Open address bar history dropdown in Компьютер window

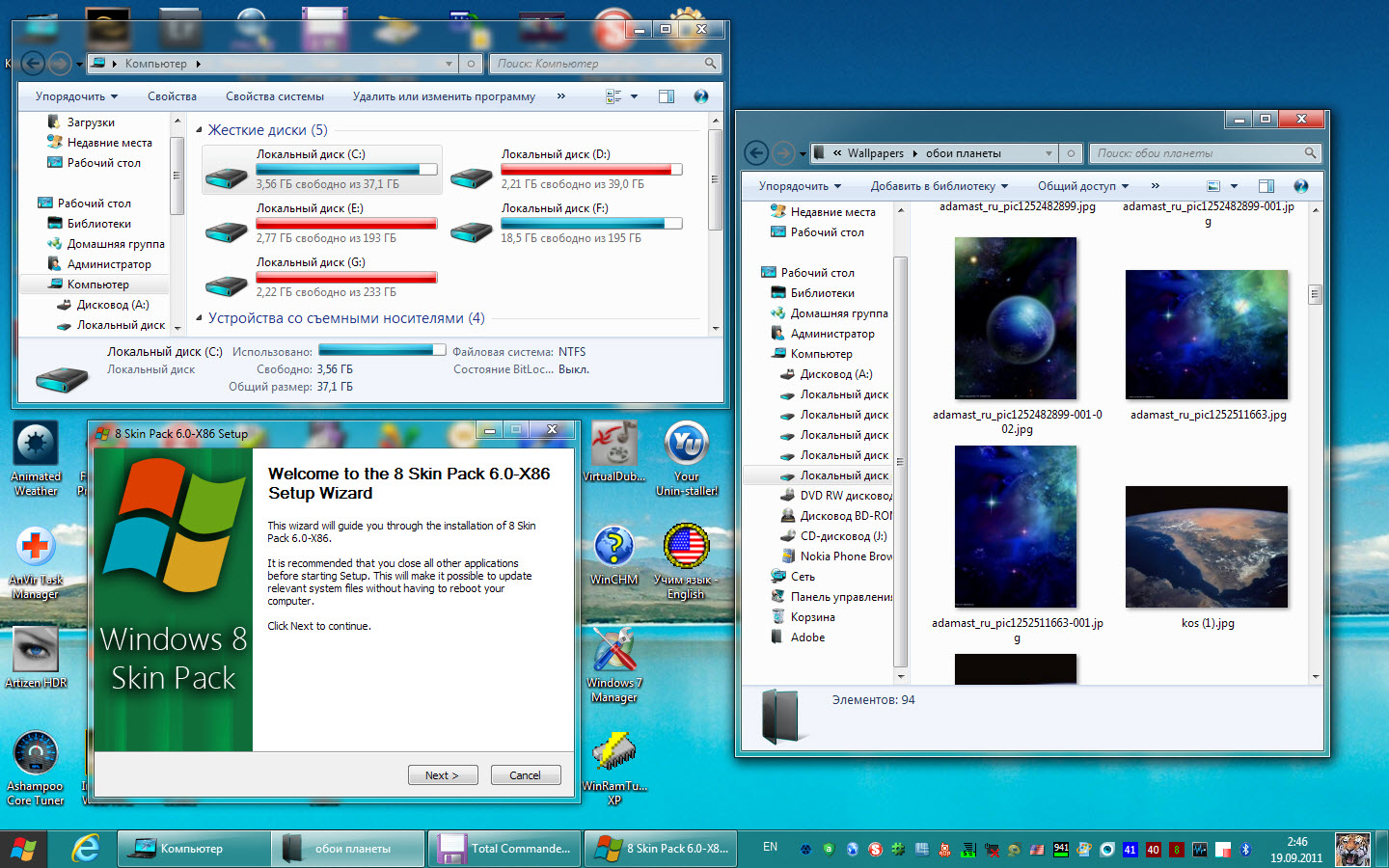coord(449,64)
